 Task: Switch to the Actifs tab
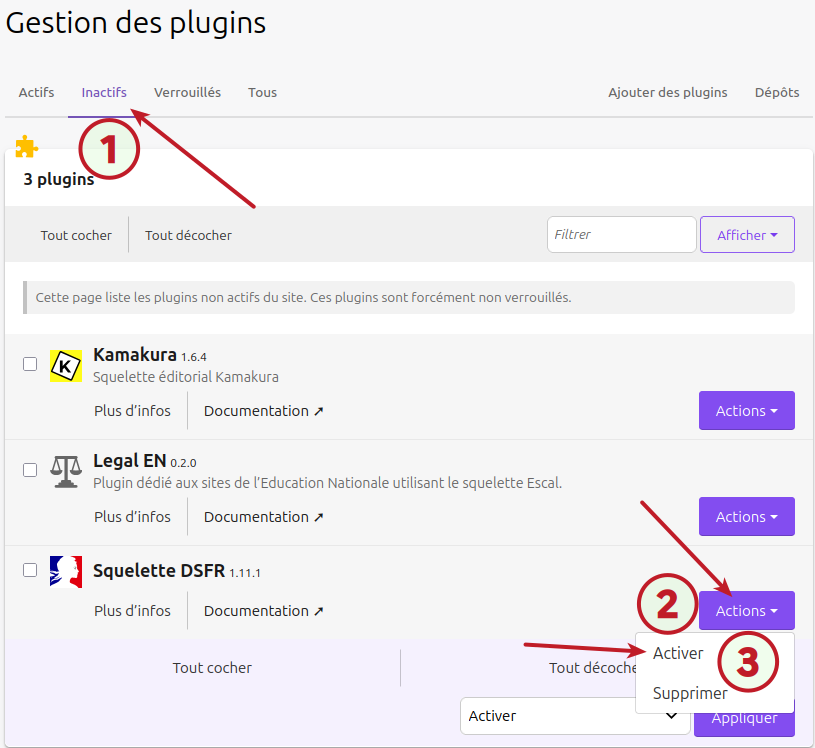[37, 93]
